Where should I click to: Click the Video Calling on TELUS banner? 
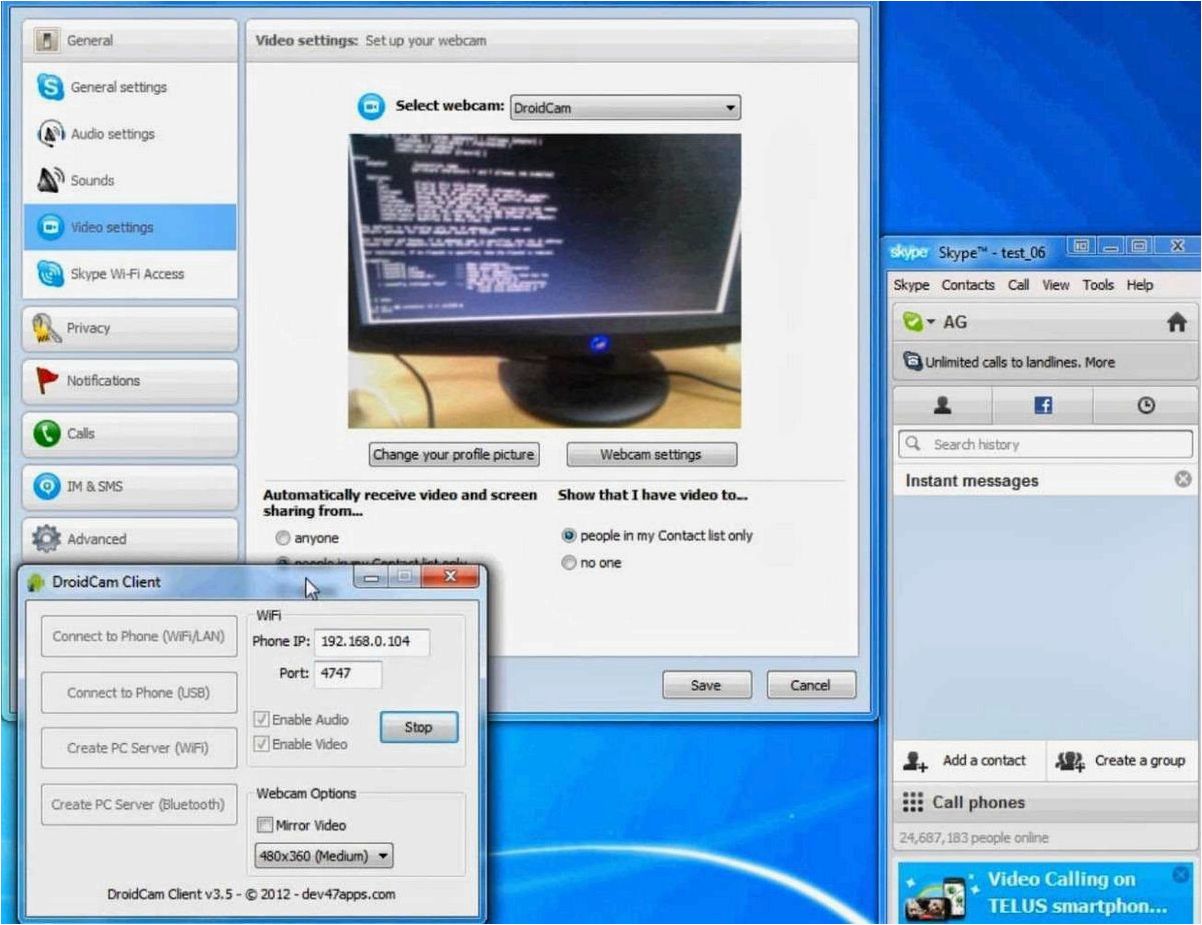(1045, 891)
